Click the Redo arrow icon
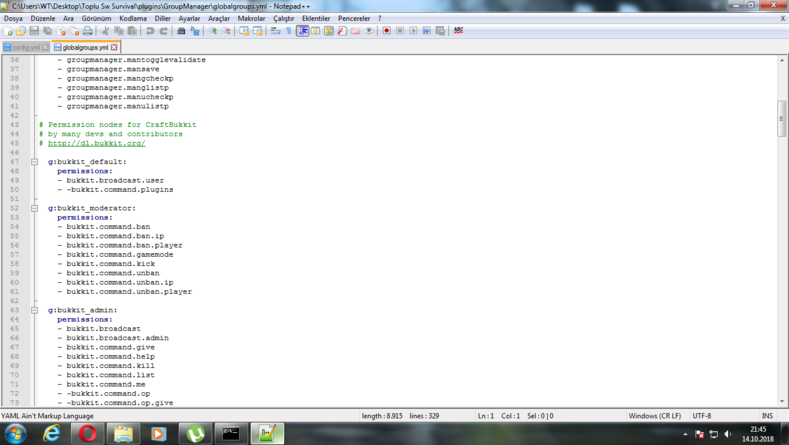The image size is (789, 445). (x=164, y=31)
